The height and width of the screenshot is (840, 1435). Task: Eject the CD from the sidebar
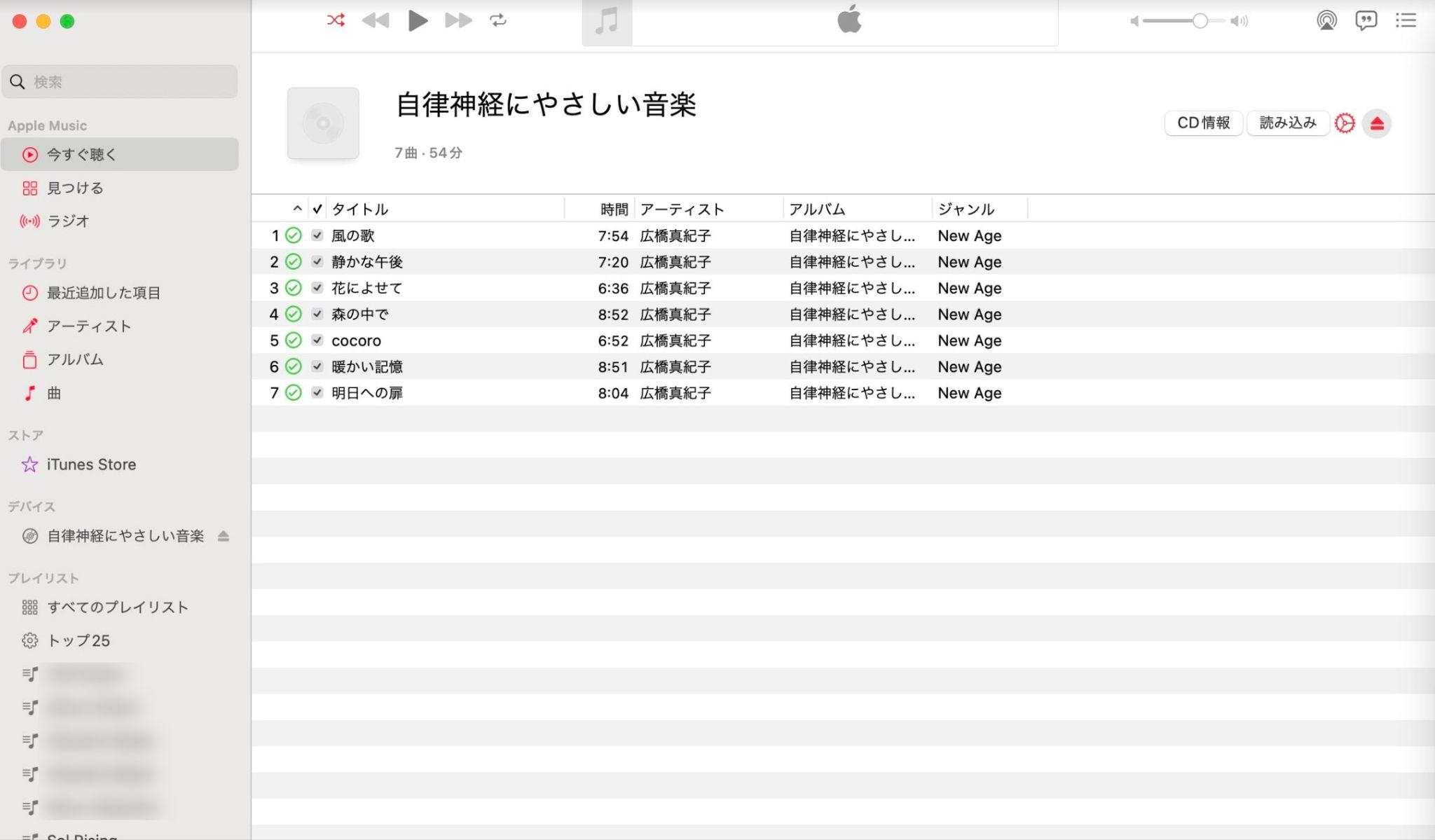pyautogui.click(x=224, y=536)
